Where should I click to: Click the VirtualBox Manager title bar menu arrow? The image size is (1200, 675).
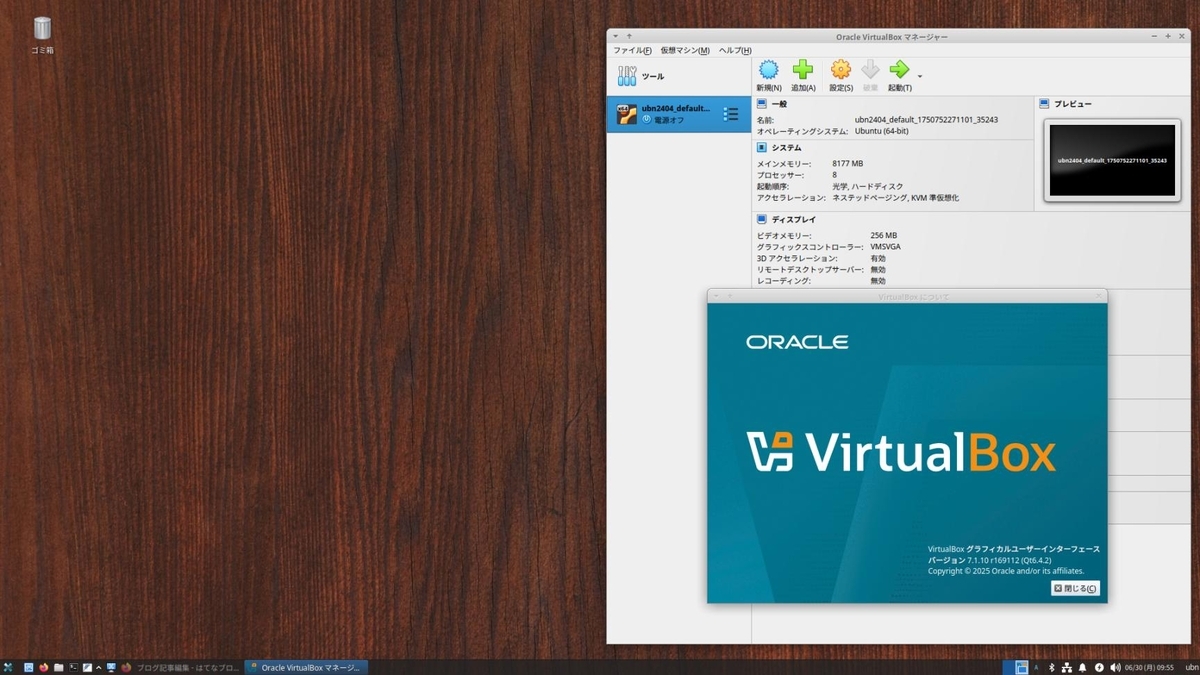tap(617, 36)
